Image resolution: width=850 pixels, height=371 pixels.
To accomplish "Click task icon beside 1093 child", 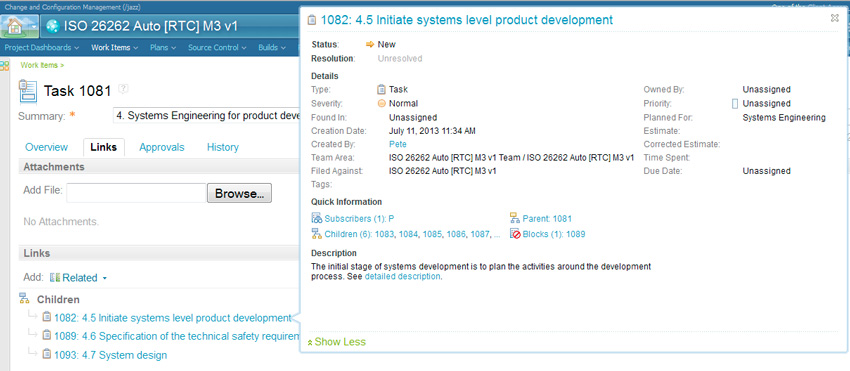I will [47, 354].
